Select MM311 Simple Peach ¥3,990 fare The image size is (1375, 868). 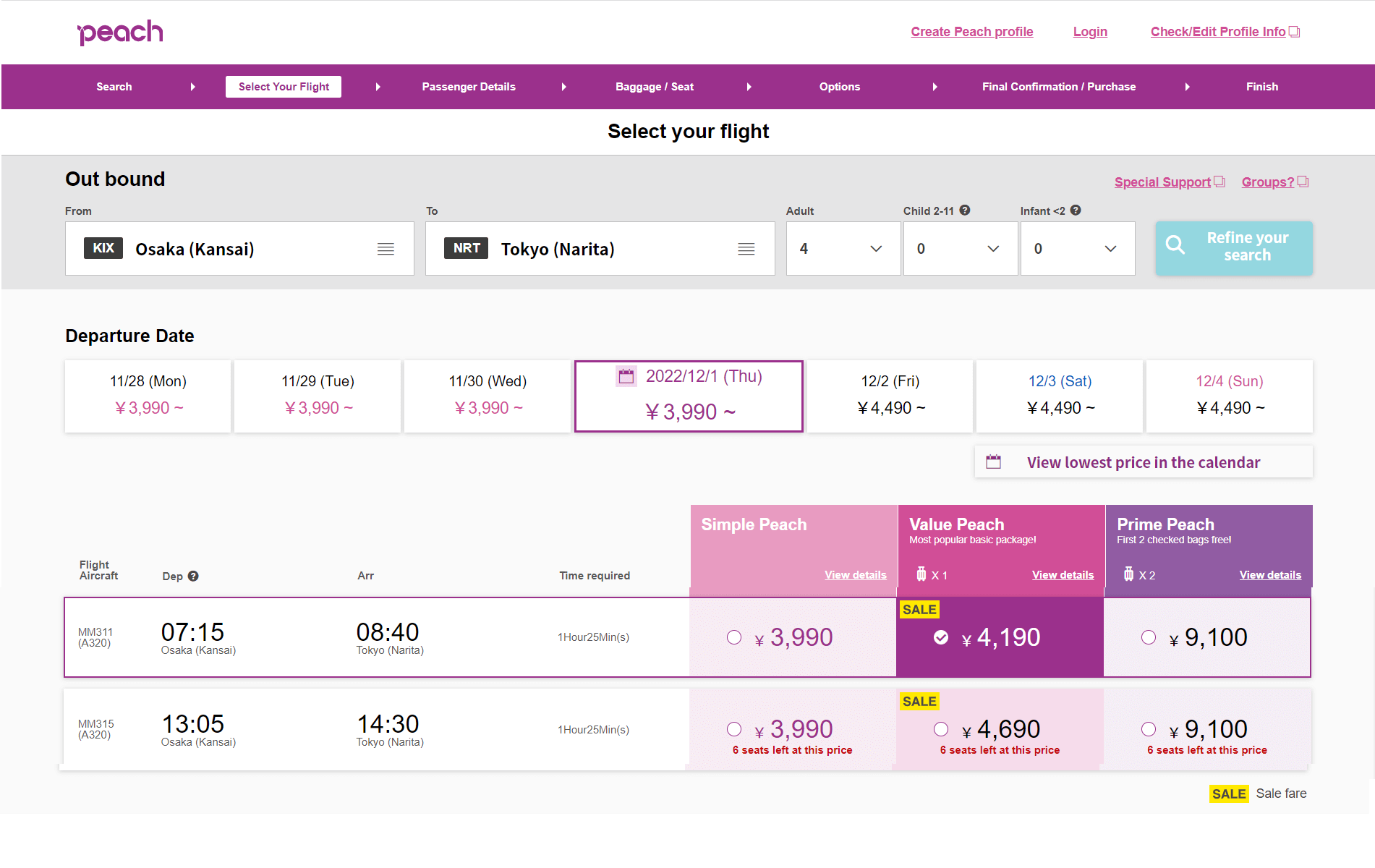(x=734, y=637)
